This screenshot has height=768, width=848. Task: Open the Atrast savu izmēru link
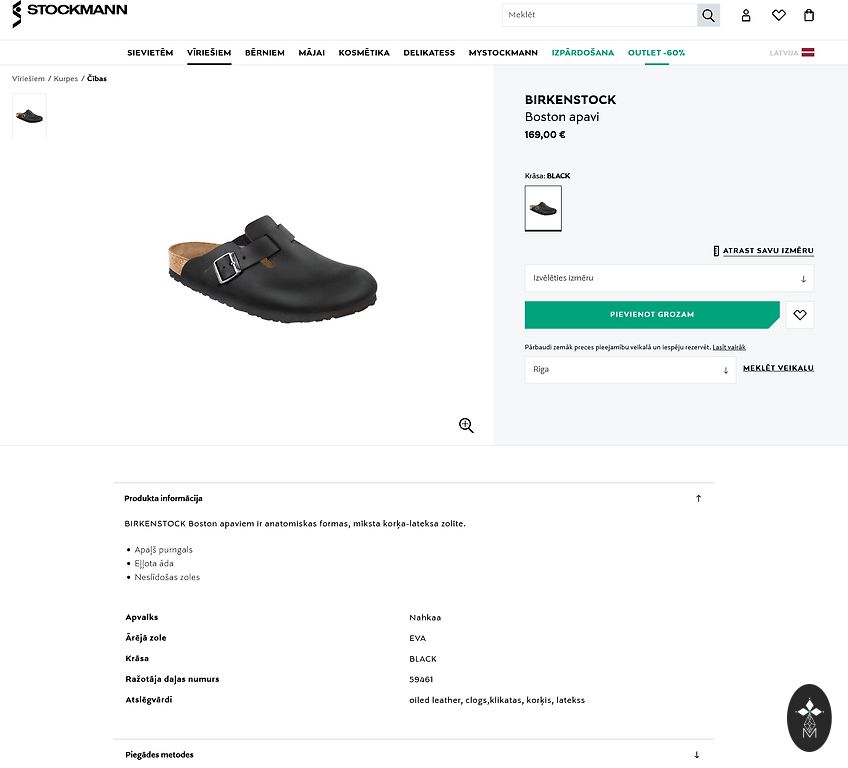767,251
